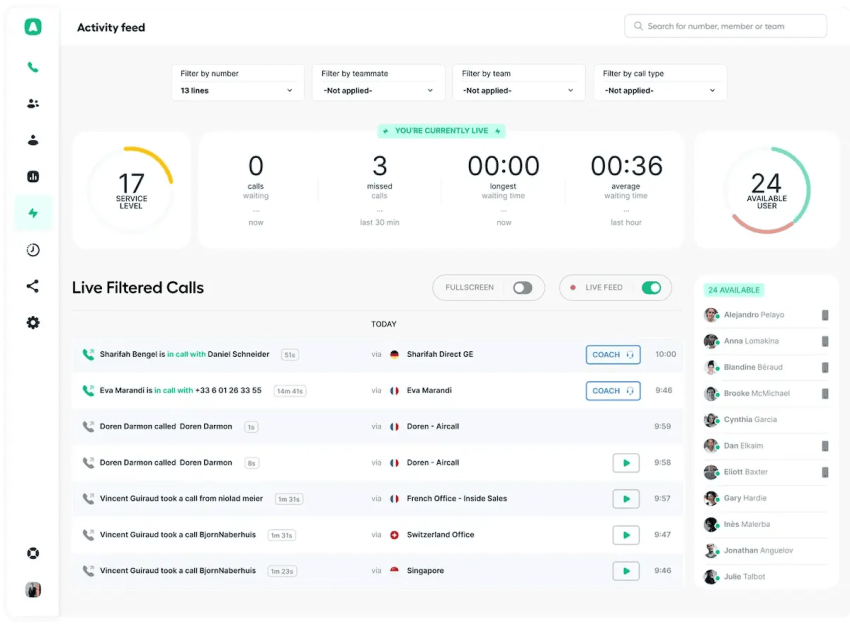Click the Eva Marandi line name

(x=429, y=390)
